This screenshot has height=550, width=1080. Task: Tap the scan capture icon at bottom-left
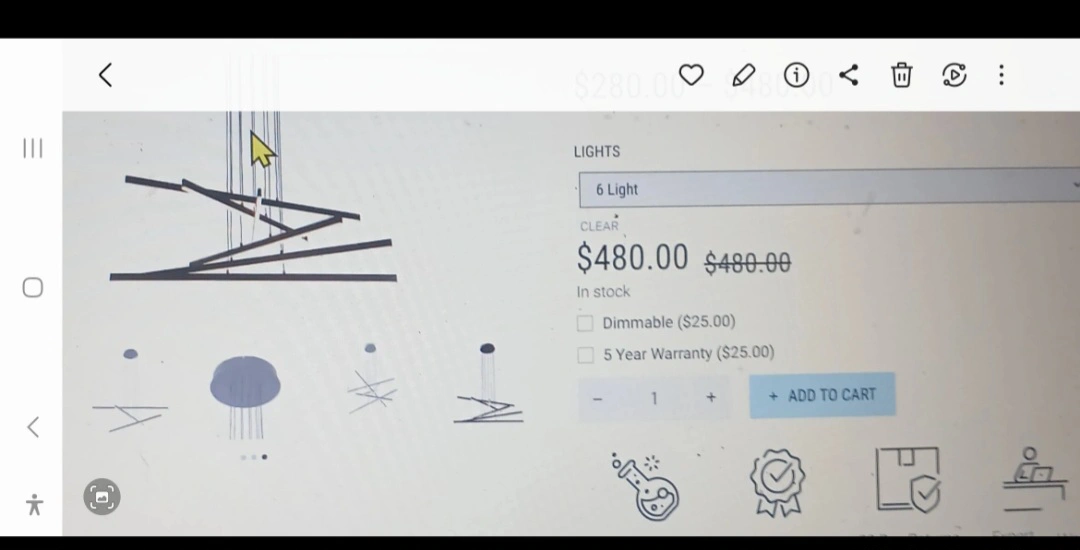click(x=102, y=497)
